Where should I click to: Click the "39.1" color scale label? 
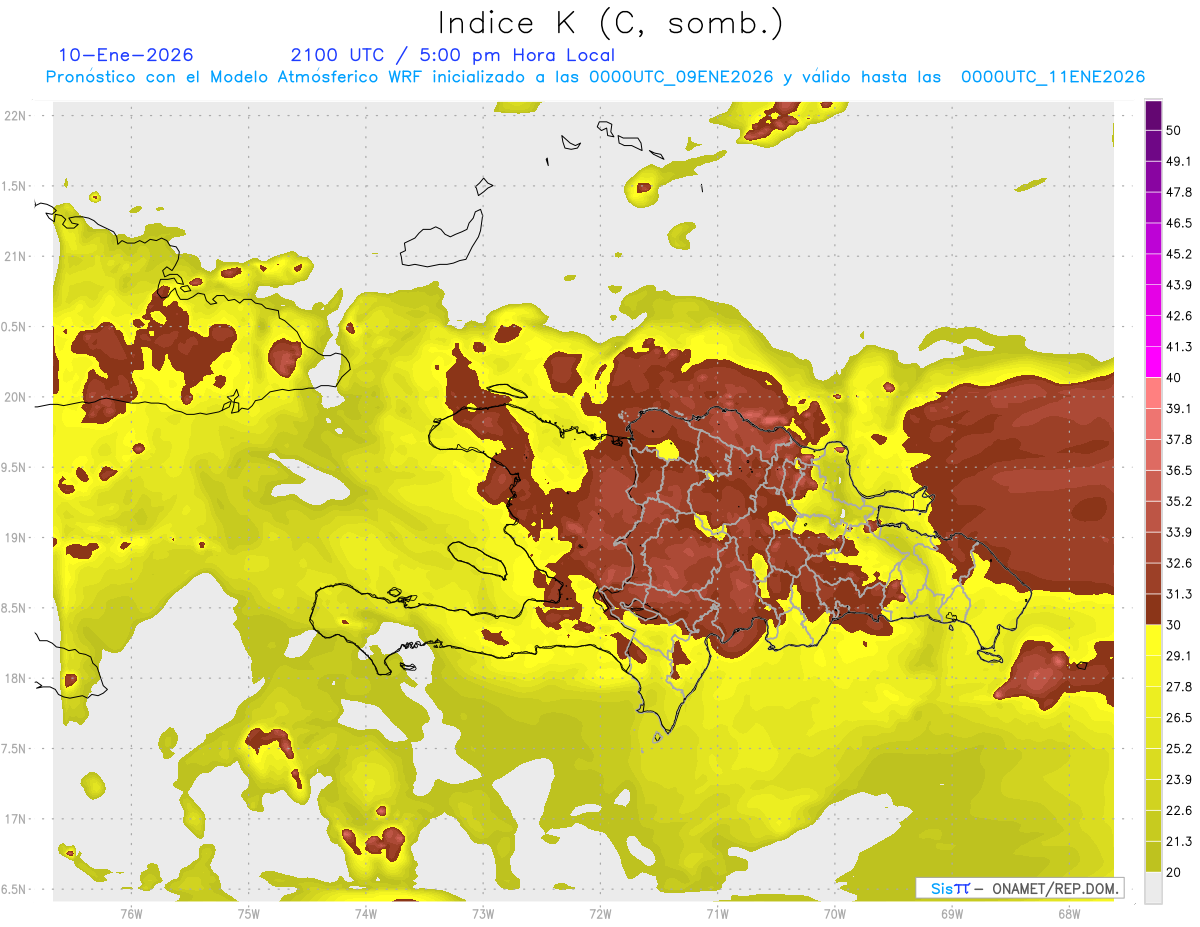[x=1179, y=409]
